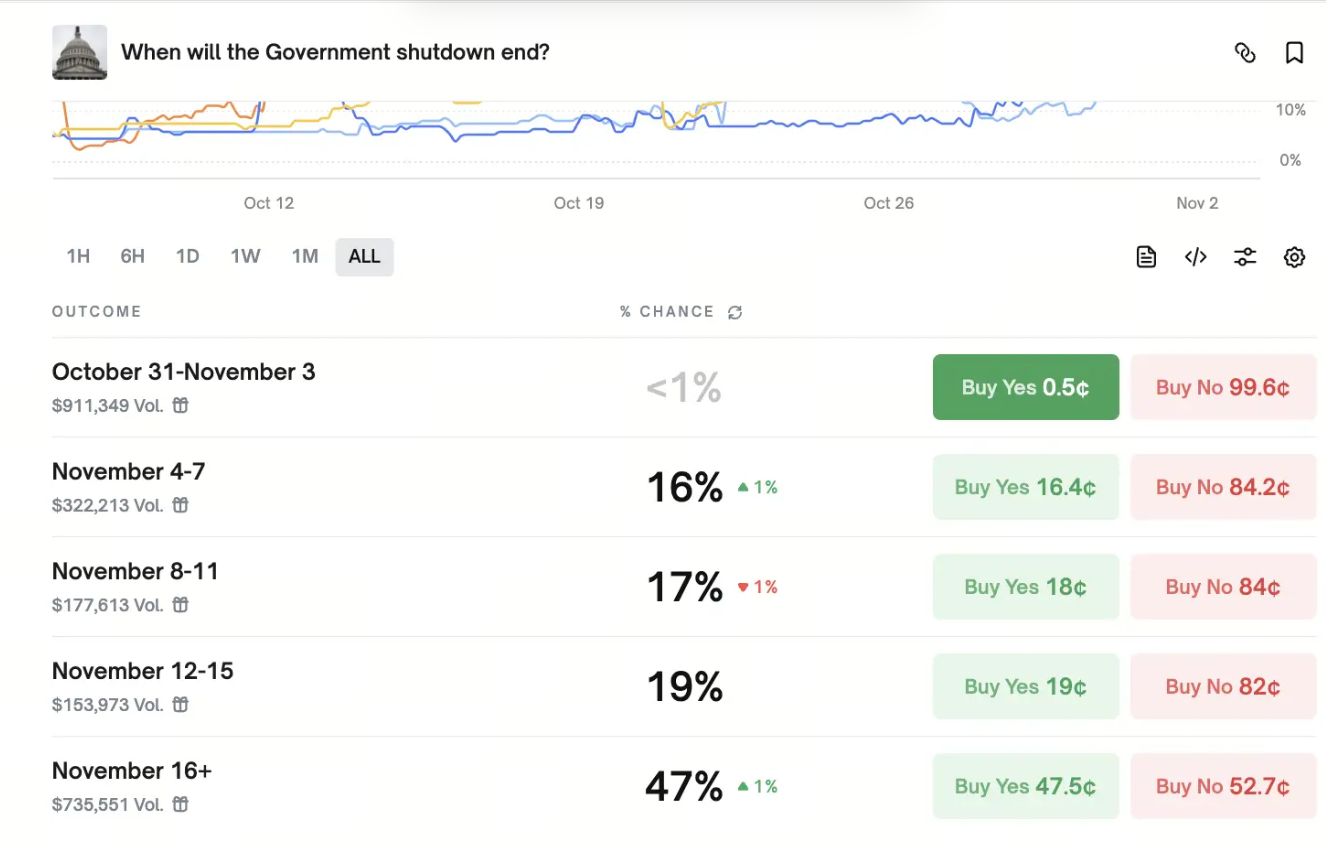Click gift icon beside $735,551 volume

180,804
